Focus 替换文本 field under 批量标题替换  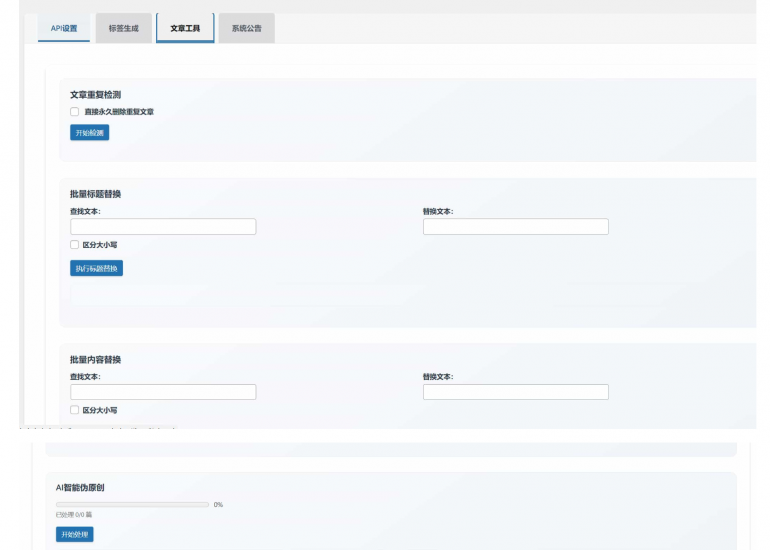pos(516,226)
